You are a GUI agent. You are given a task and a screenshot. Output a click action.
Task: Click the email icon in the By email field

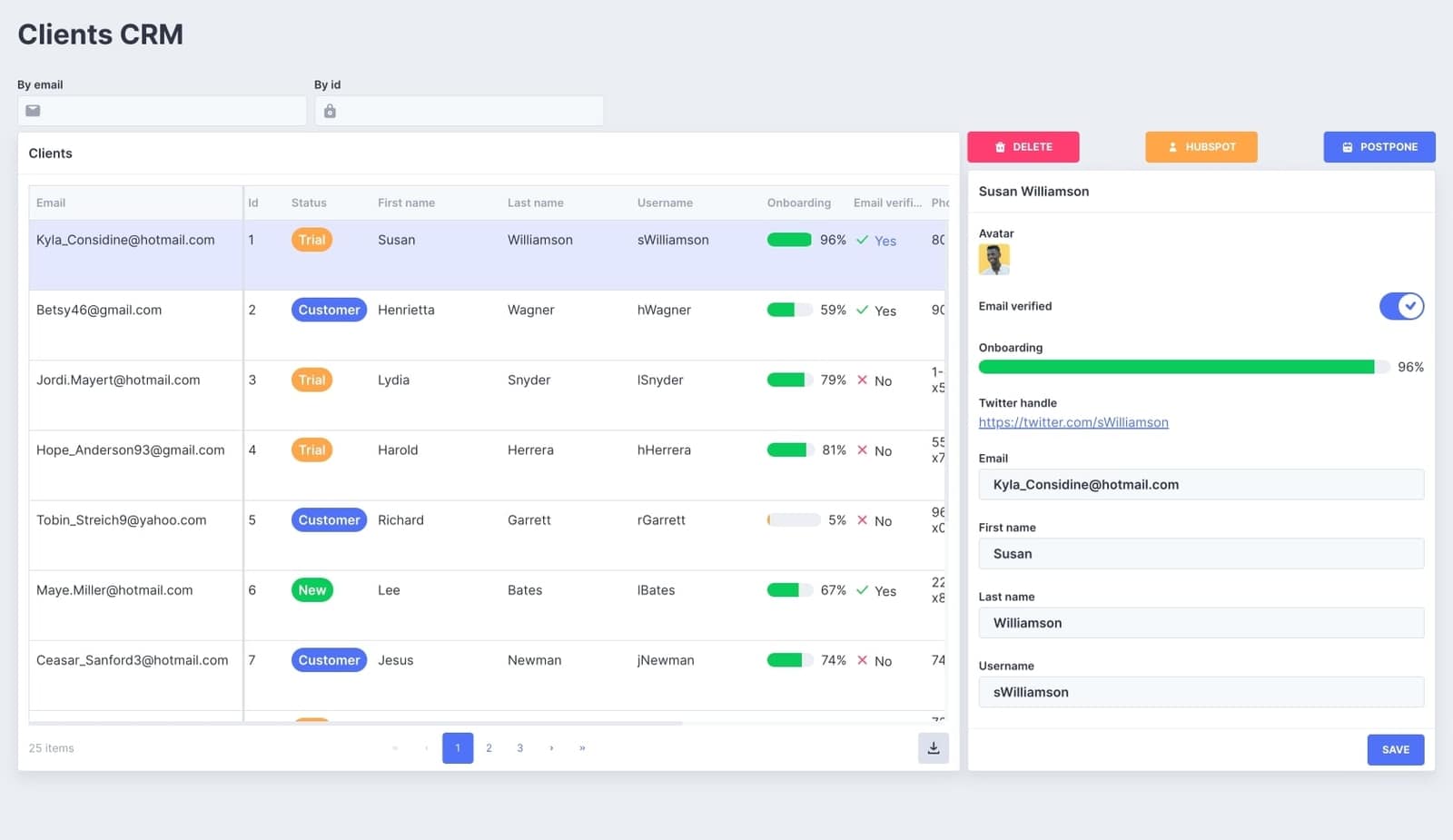[x=33, y=111]
